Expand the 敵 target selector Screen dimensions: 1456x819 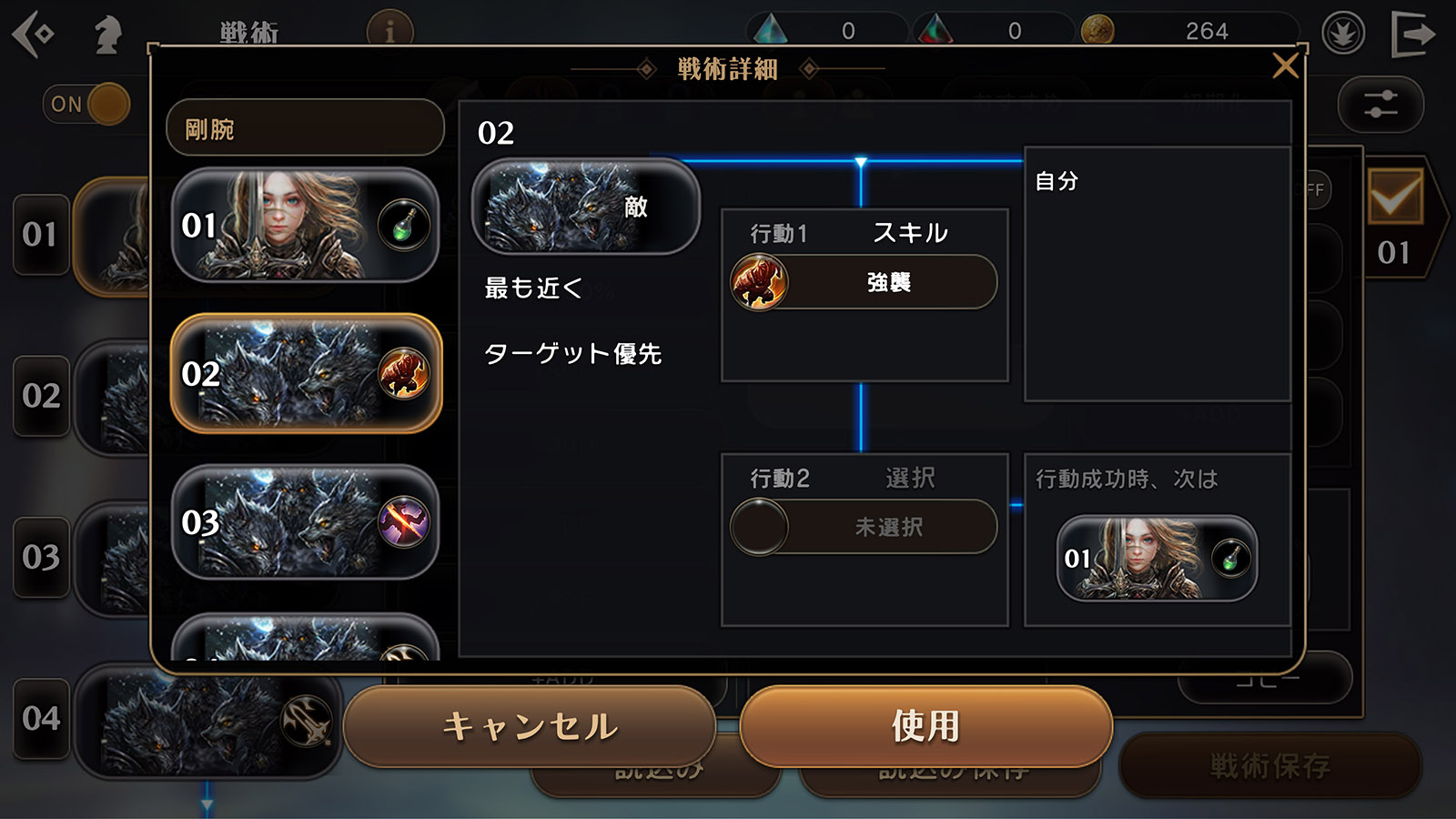click(x=585, y=207)
